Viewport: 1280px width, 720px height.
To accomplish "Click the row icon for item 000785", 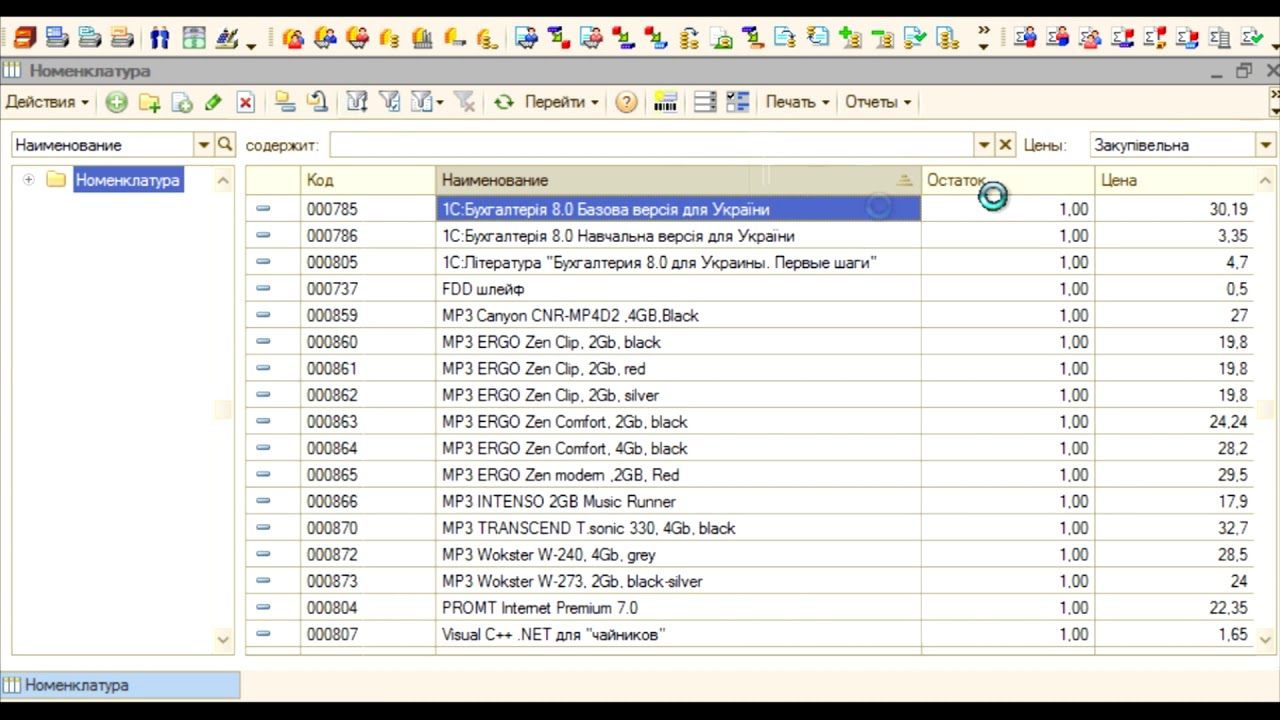I will click(x=263, y=209).
